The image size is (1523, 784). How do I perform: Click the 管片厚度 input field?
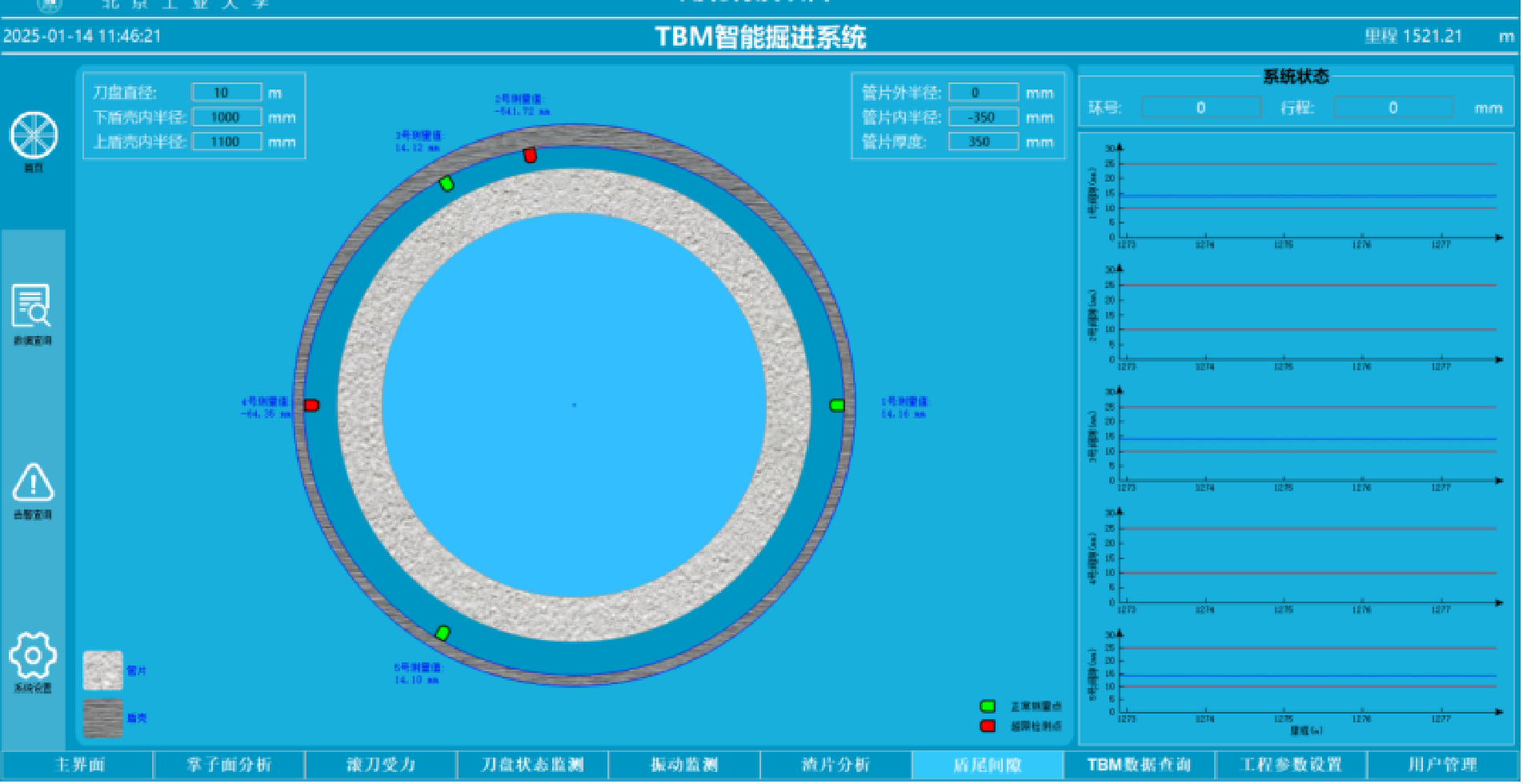point(983,142)
